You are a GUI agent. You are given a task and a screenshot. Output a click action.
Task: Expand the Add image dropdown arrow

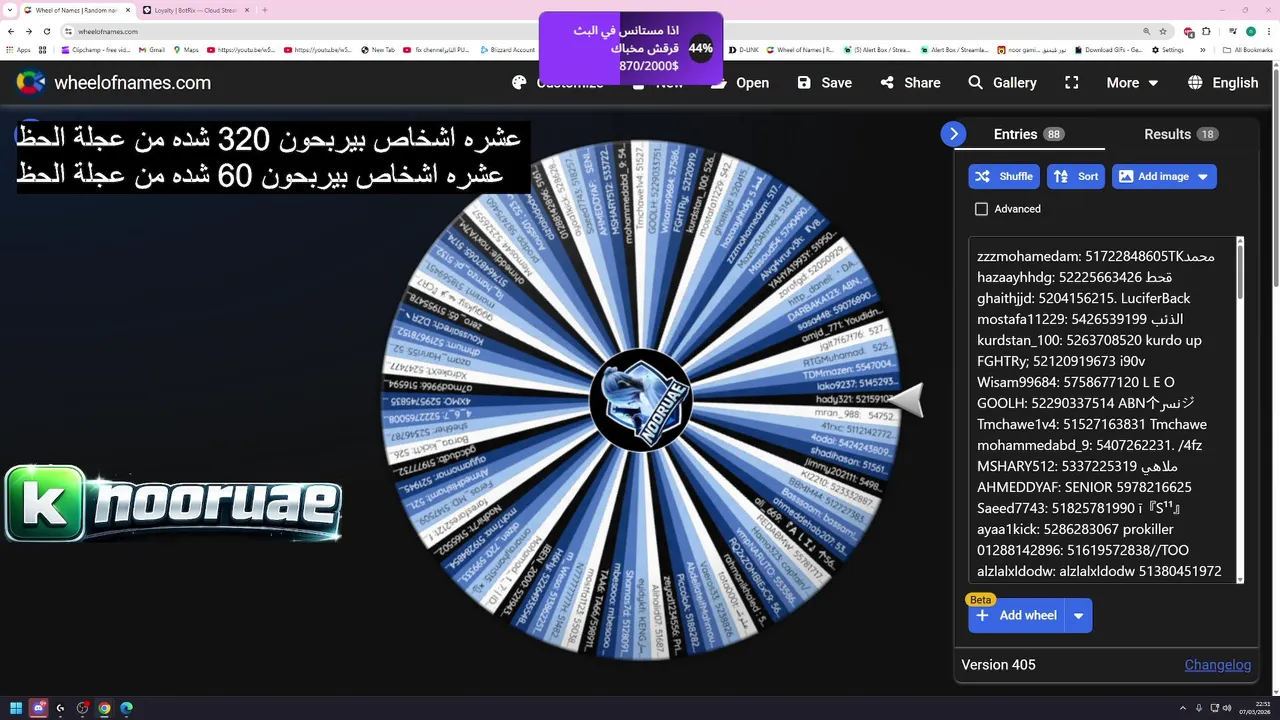pos(1203,177)
